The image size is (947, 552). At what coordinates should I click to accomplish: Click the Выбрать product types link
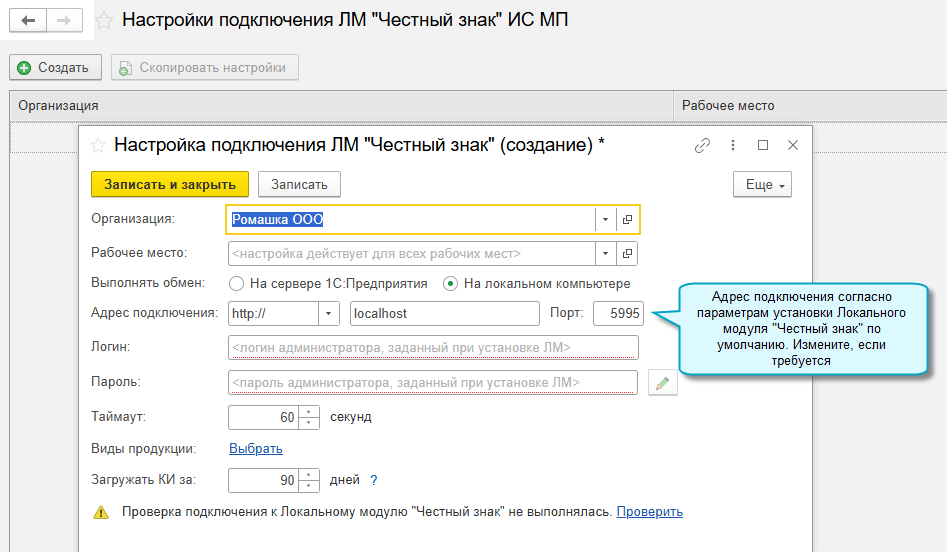(256, 448)
